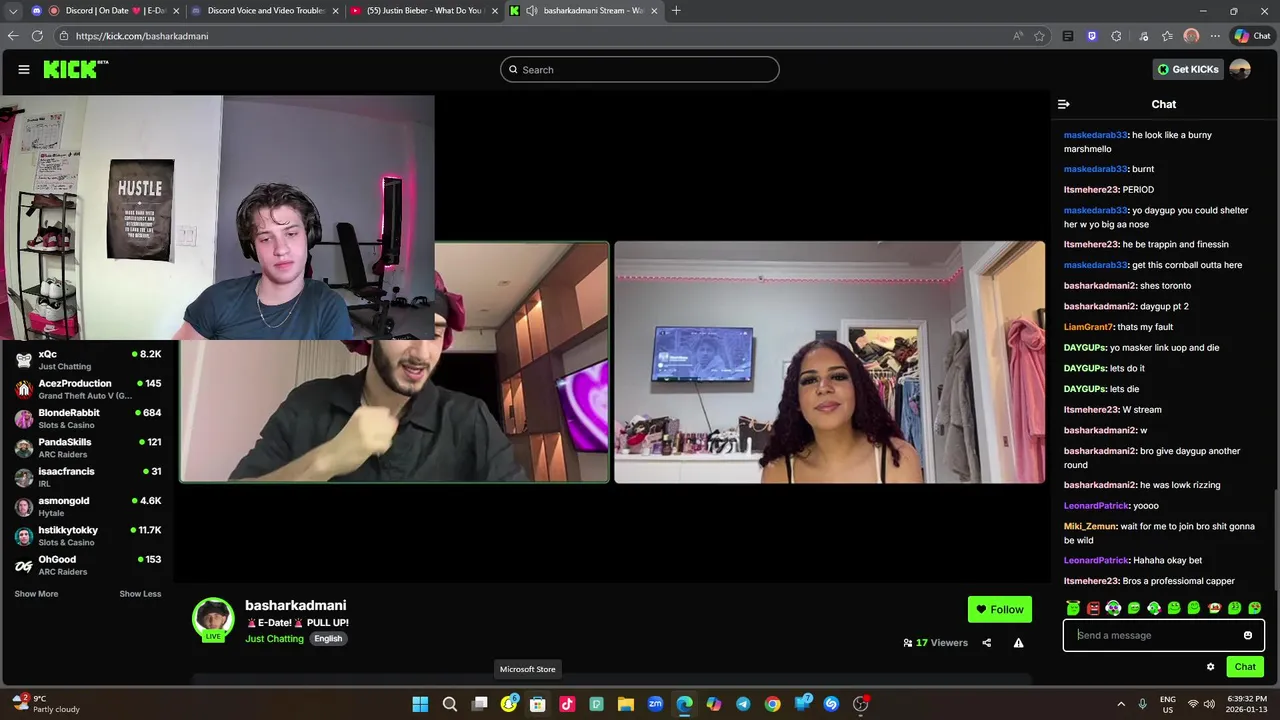Open a new browser tab
The height and width of the screenshot is (720, 1280).
pyautogui.click(x=676, y=11)
